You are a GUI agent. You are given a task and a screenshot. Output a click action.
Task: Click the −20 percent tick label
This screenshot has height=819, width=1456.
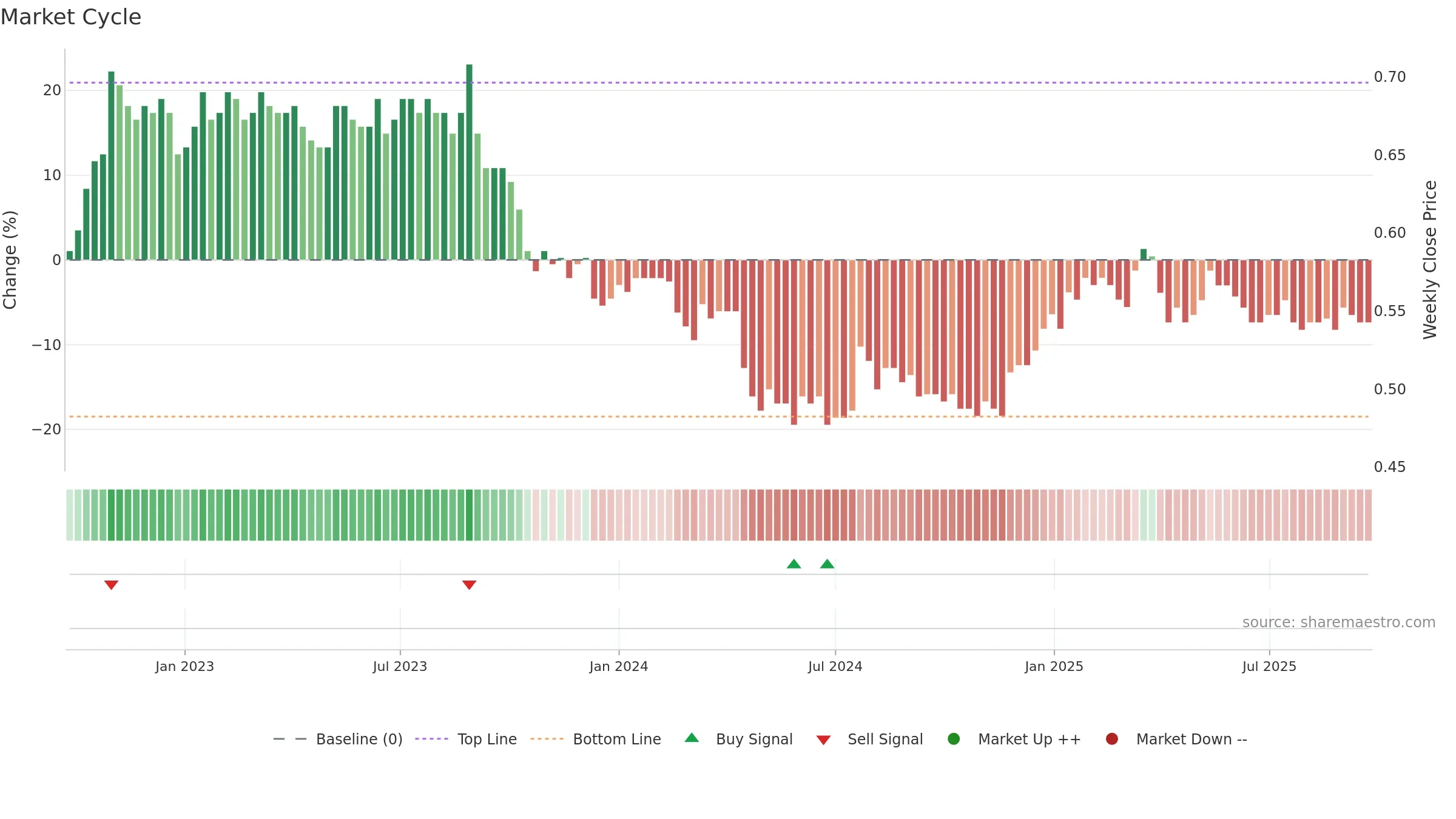[47, 430]
